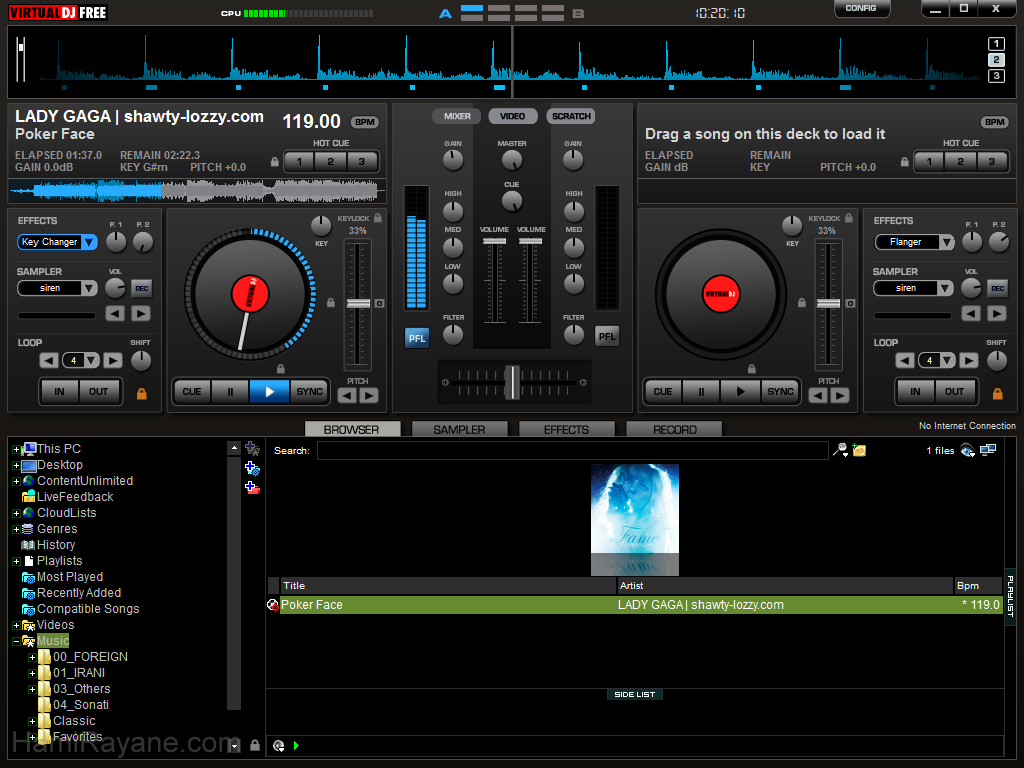This screenshot has height=768, width=1024.
Task: Click the green play arrow in bottom bar
Action: point(296,745)
